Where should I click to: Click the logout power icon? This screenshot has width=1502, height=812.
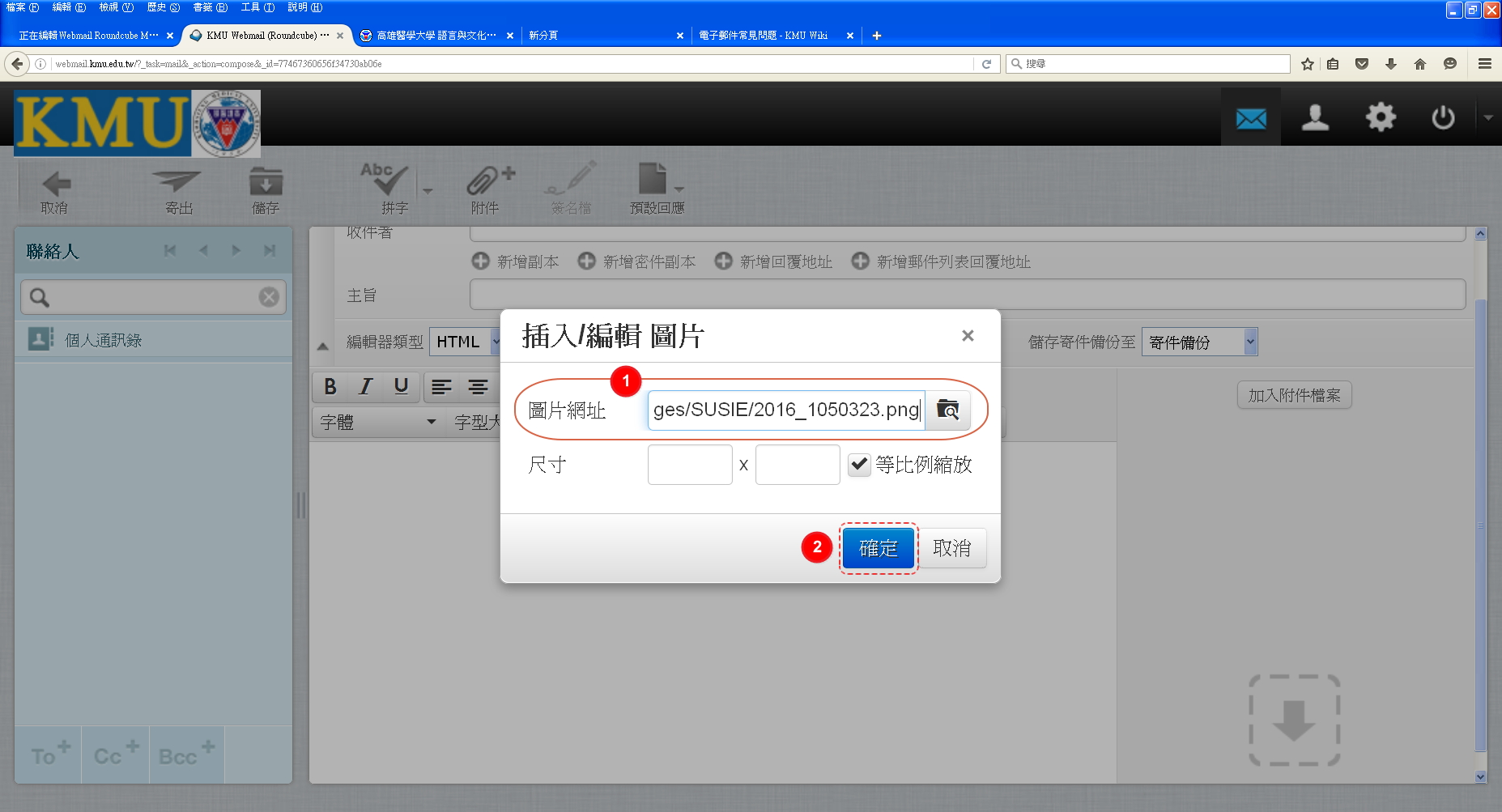click(x=1443, y=118)
